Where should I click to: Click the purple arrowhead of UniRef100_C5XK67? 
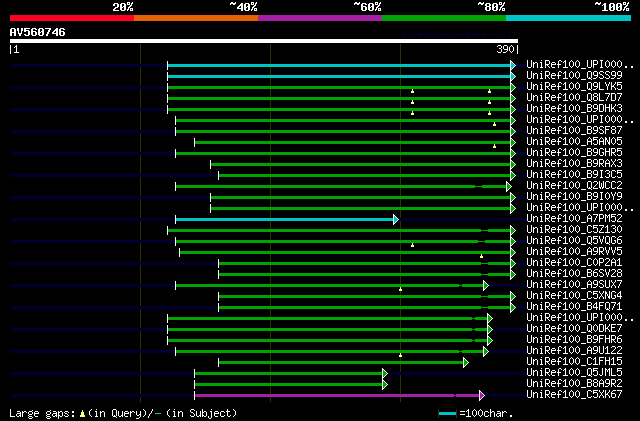(482, 395)
